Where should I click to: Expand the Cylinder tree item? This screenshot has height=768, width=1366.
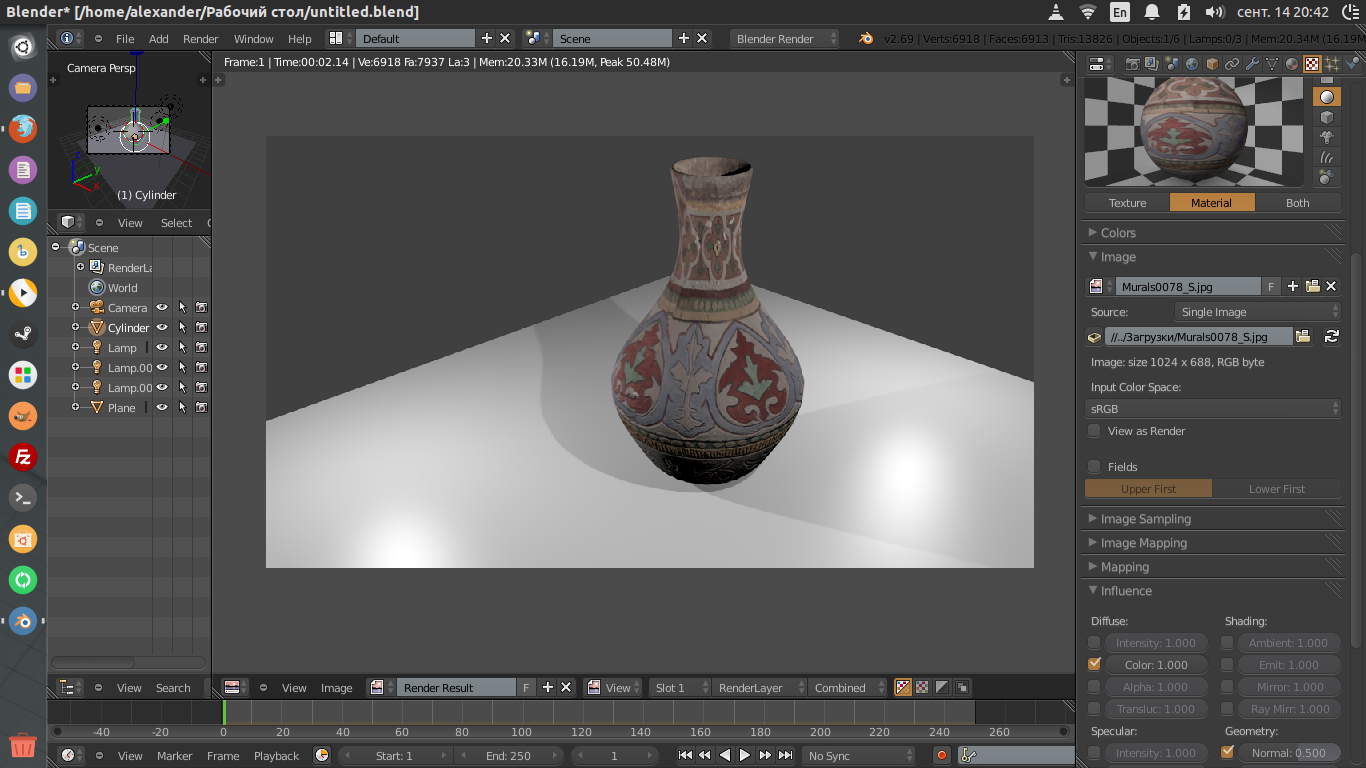pyautogui.click(x=75, y=327)
